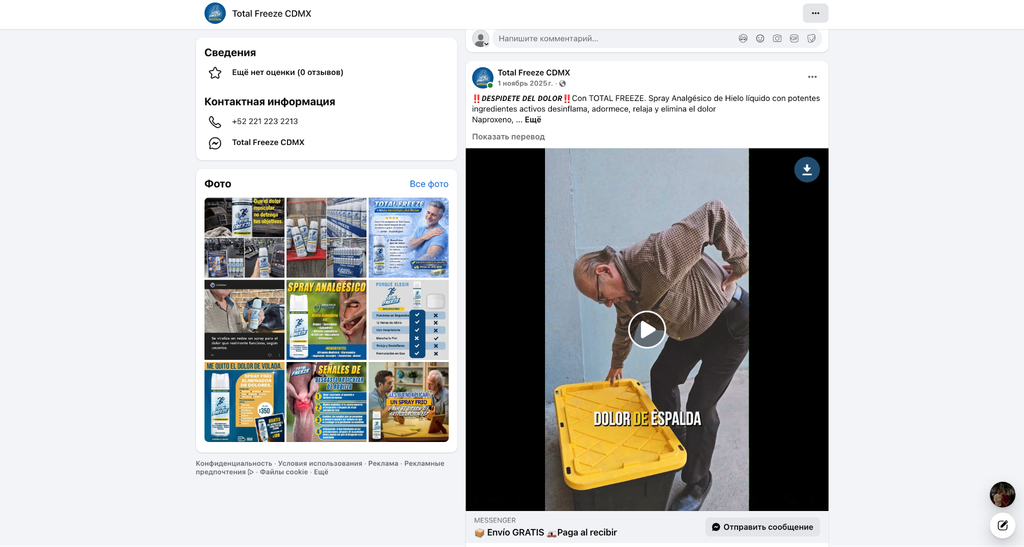Open the Total Freeze CDMX Messenger contact link

coord(268,142)
